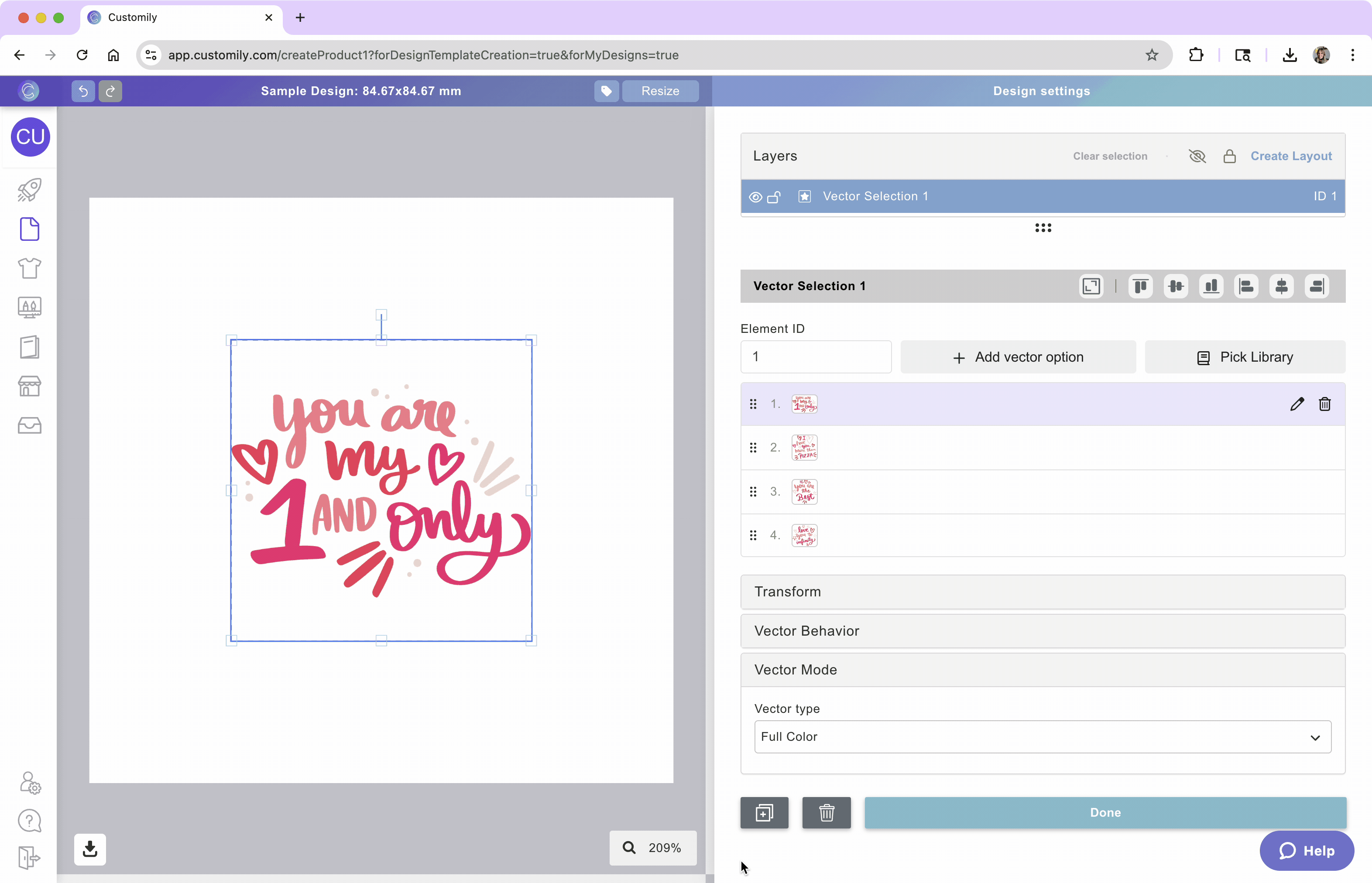The height and width of the screenshot is (883, 1372).
Task: Expand the Transform section
Action: [1042, 592]
